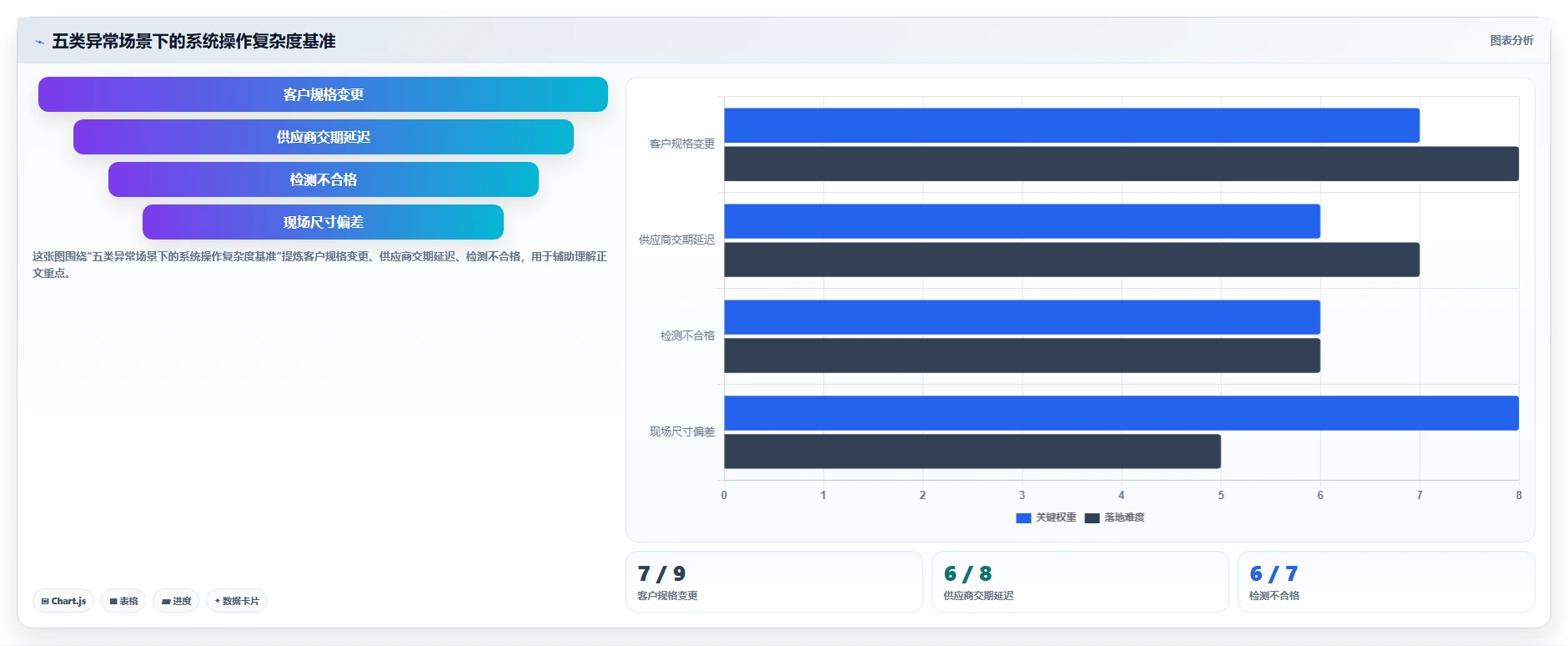The height and width of the screenshot is (646, 1568).
Task: Select the 客户规格变更 funnel bar
Action: [x=323, y=94]
